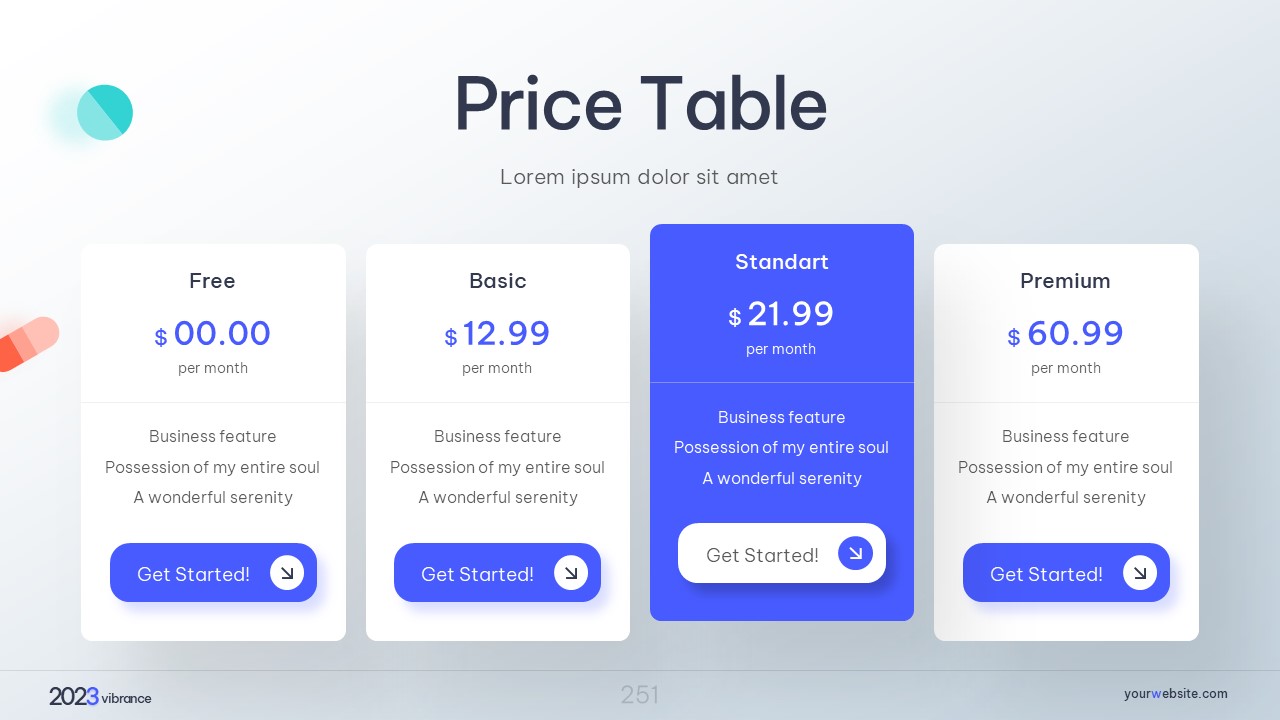1280x720 pixels.
Task: Select the Standart plan title
Action: click(x=781, y=262)
